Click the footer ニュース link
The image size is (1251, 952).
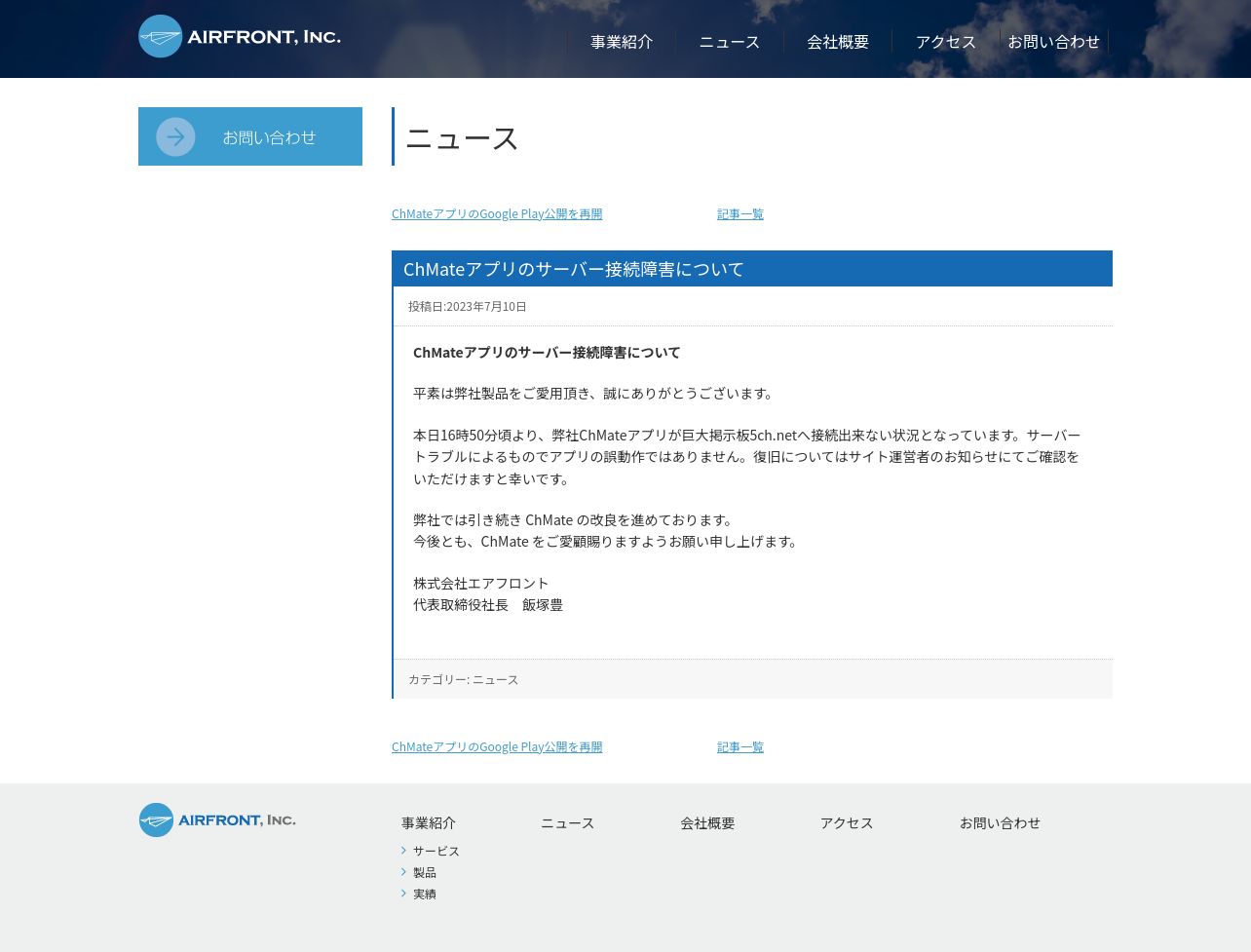[x=568, y=822]
